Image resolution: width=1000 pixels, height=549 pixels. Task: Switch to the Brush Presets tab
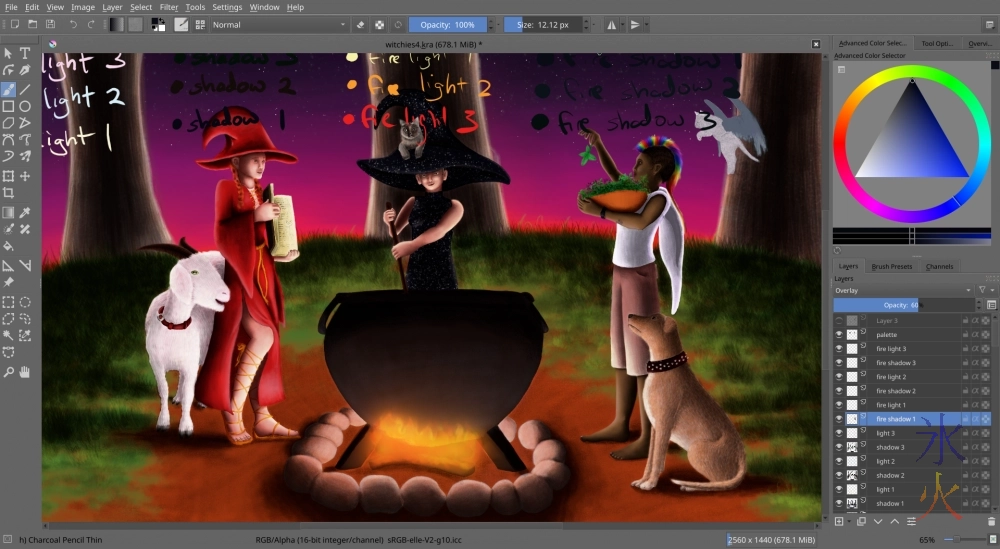(x=891, y=267)
